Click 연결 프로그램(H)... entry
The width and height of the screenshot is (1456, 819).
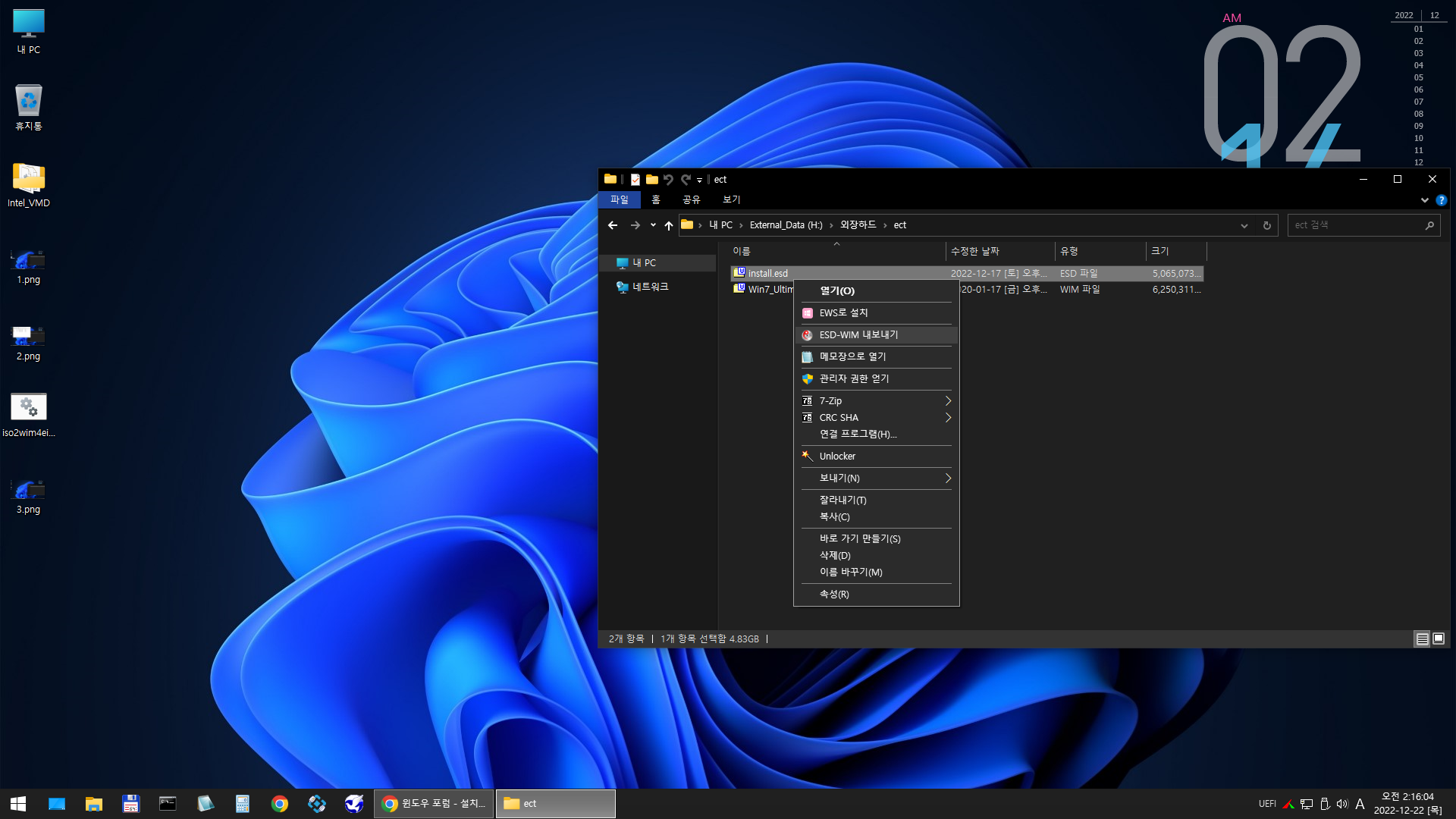(876, 434)
